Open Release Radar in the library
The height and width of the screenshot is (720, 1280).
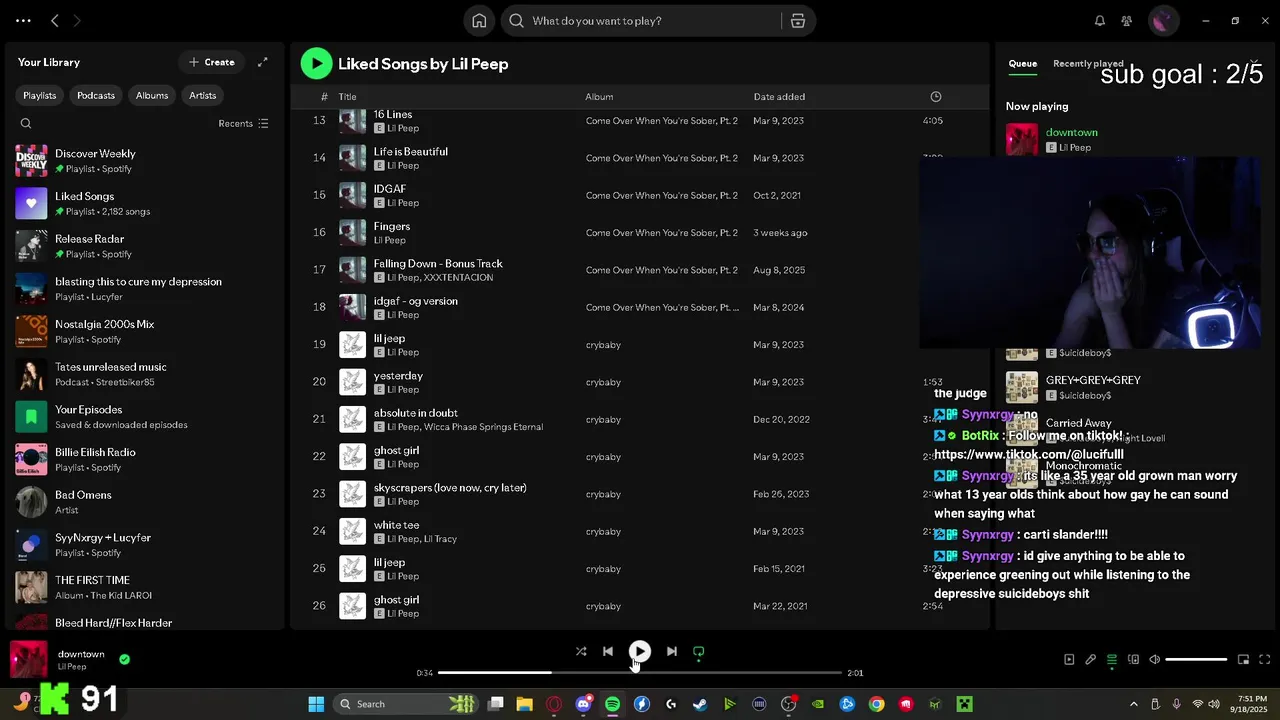pyautogui.click(x=145, y=246)
